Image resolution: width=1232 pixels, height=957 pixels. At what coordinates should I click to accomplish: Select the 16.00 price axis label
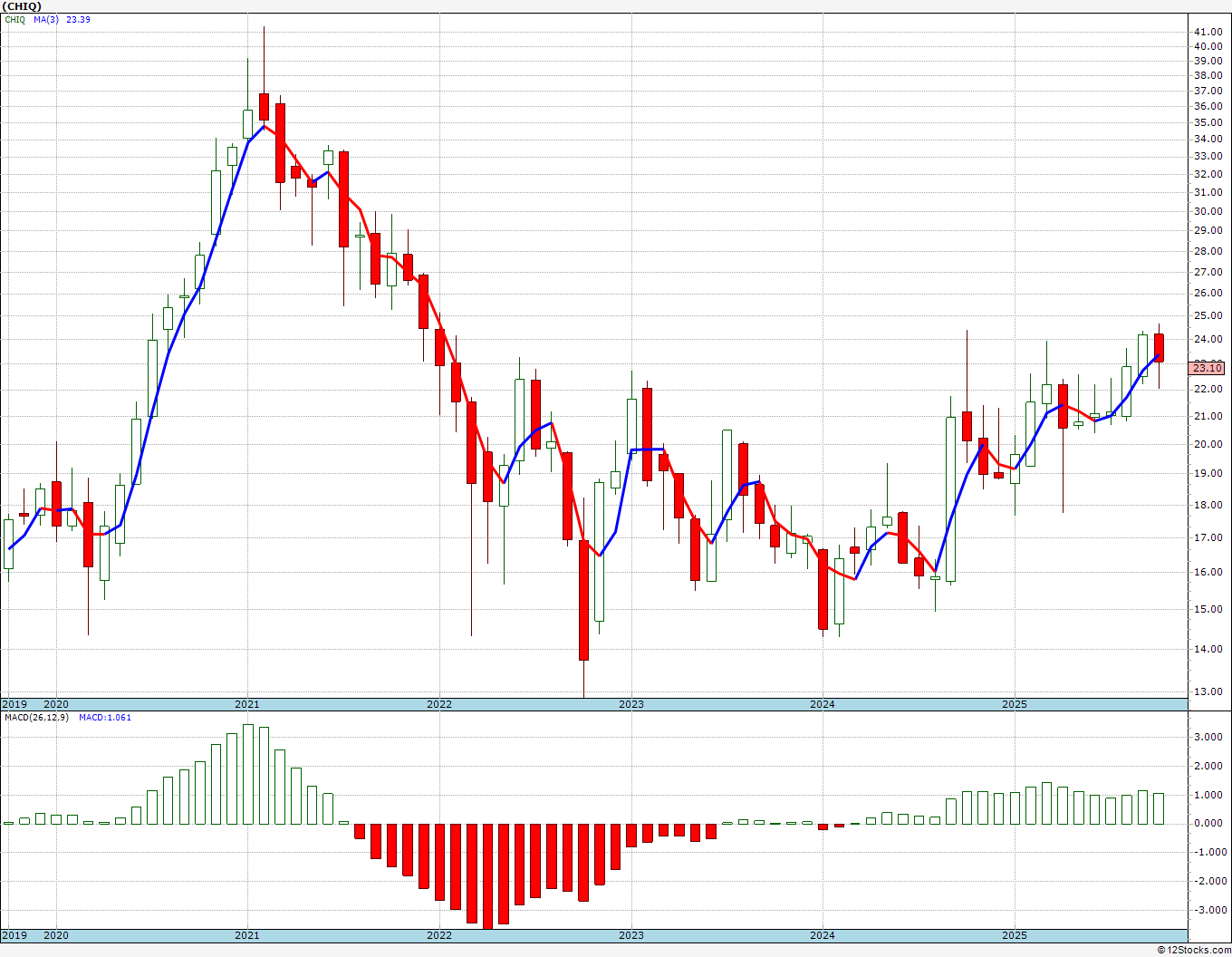click(1208, 572)
